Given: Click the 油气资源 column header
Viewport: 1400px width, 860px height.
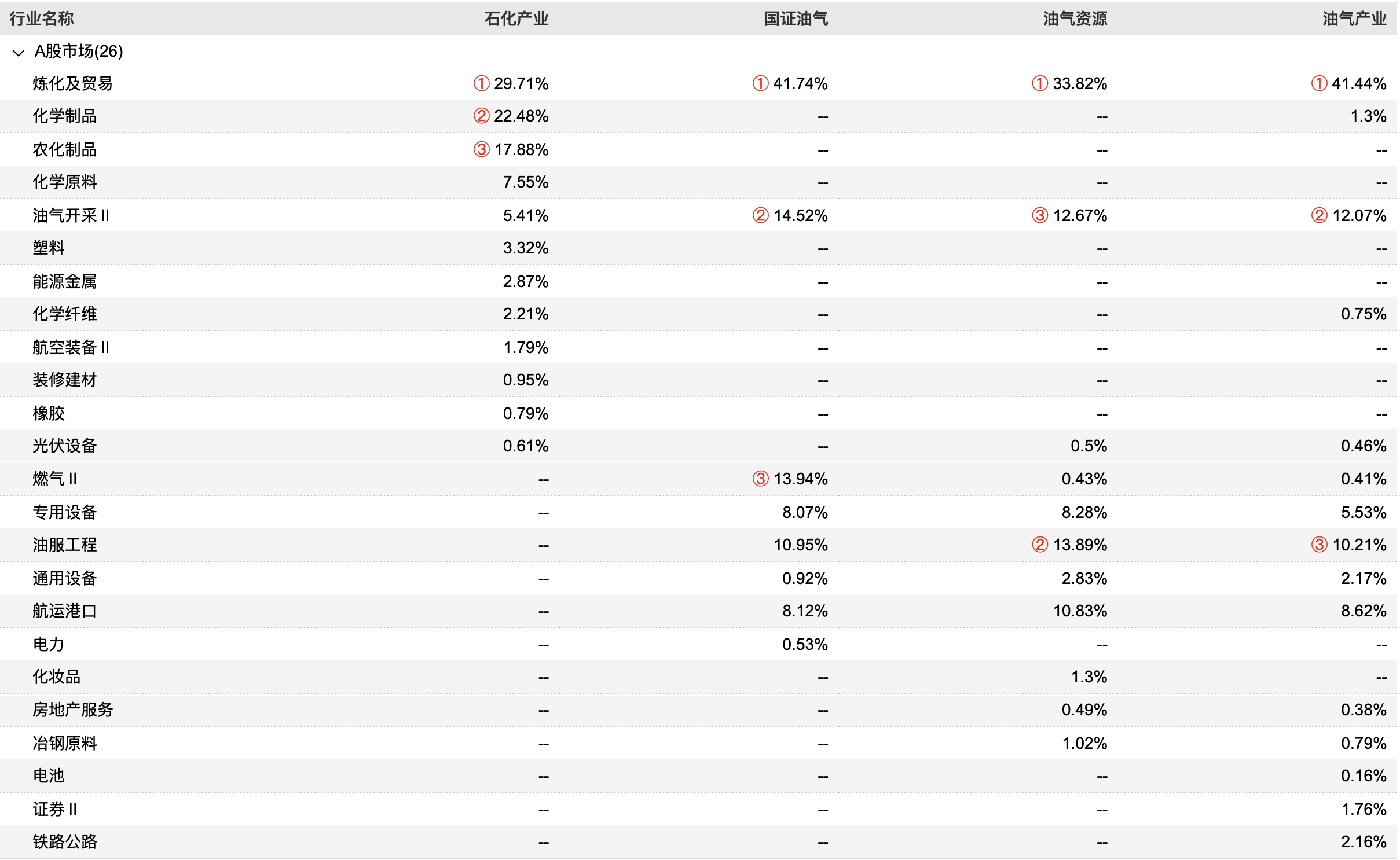Looking at the screenshot, I should tap(1075, 19).
